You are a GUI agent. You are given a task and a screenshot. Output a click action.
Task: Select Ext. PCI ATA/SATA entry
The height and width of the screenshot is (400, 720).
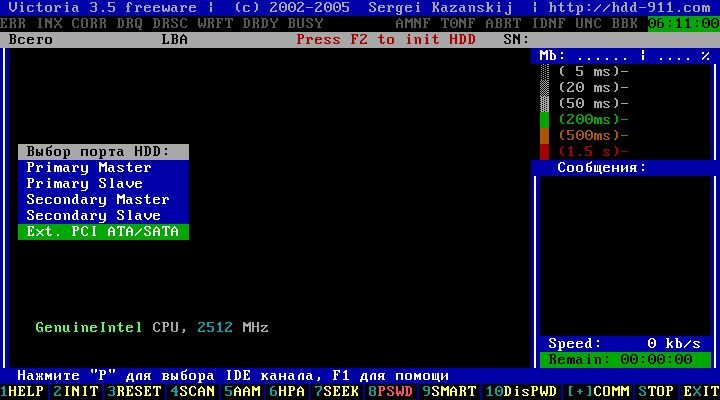(x=103, y=231)
